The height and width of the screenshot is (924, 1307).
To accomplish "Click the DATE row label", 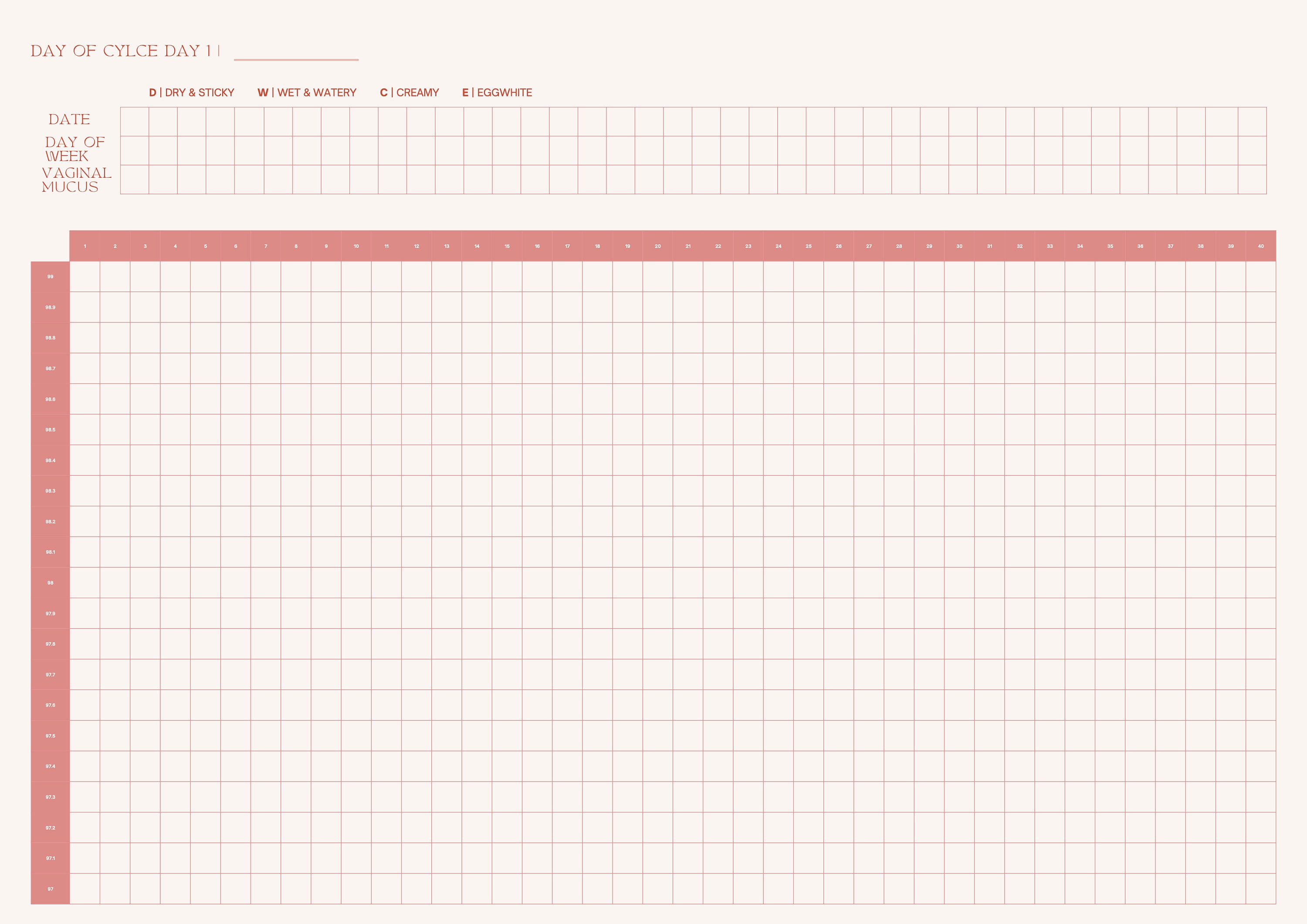I will [69, 119].
